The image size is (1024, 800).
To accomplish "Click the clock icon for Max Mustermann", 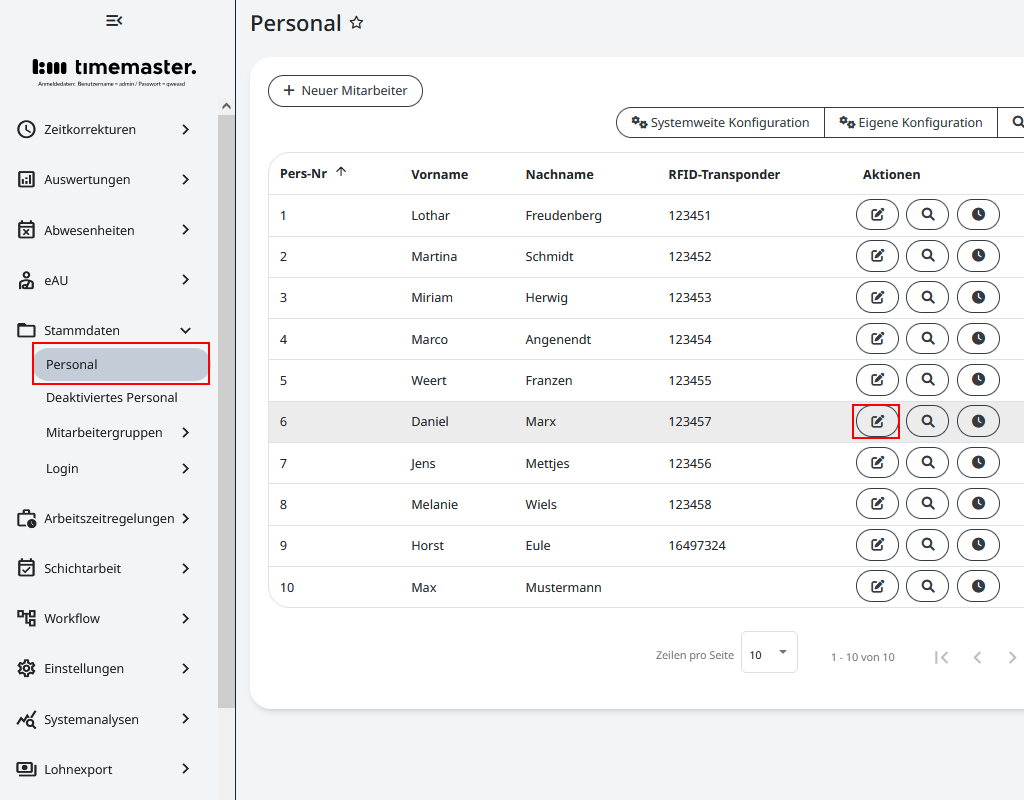I will tap(978, 586).
